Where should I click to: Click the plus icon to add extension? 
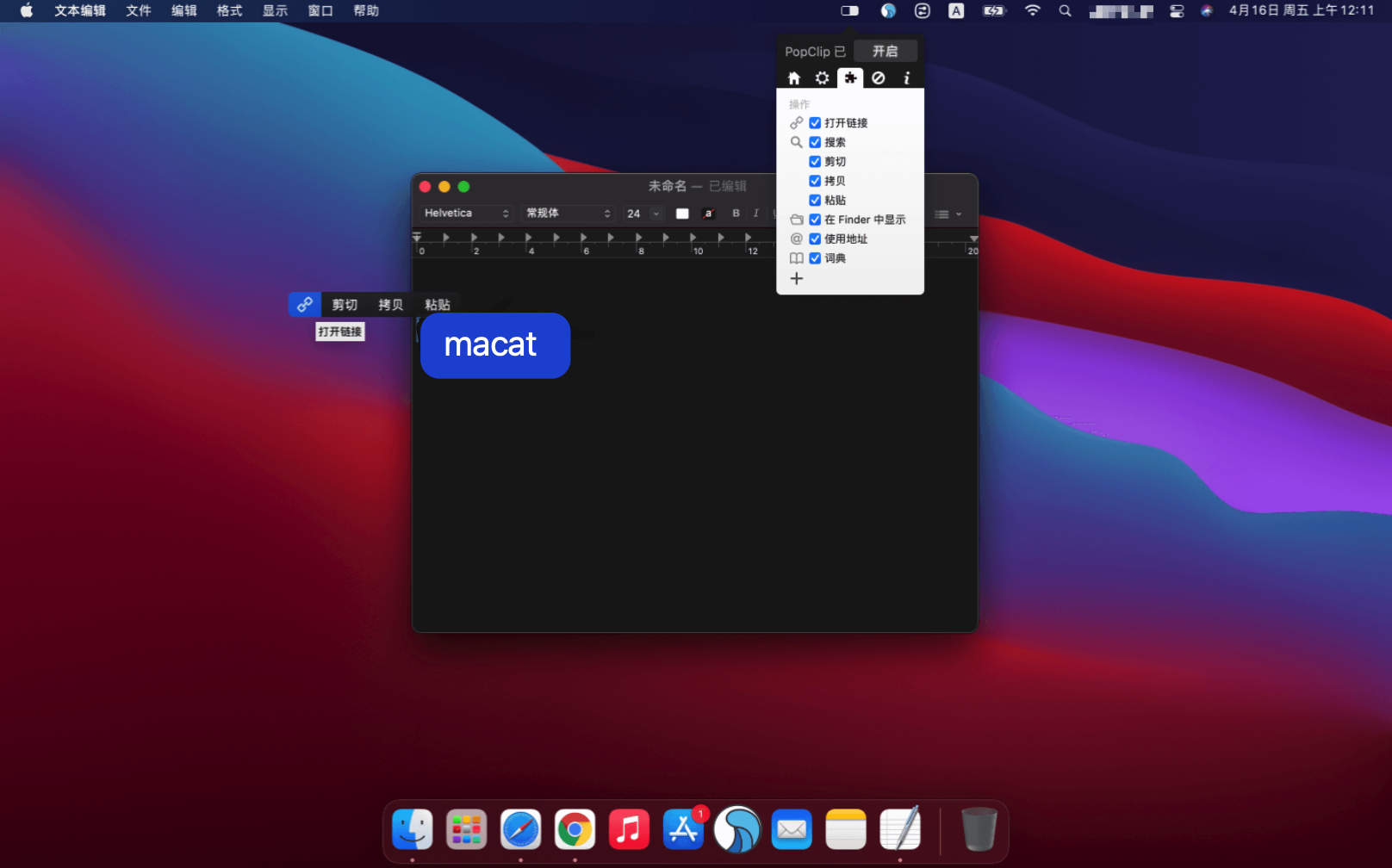coord(797,279)
